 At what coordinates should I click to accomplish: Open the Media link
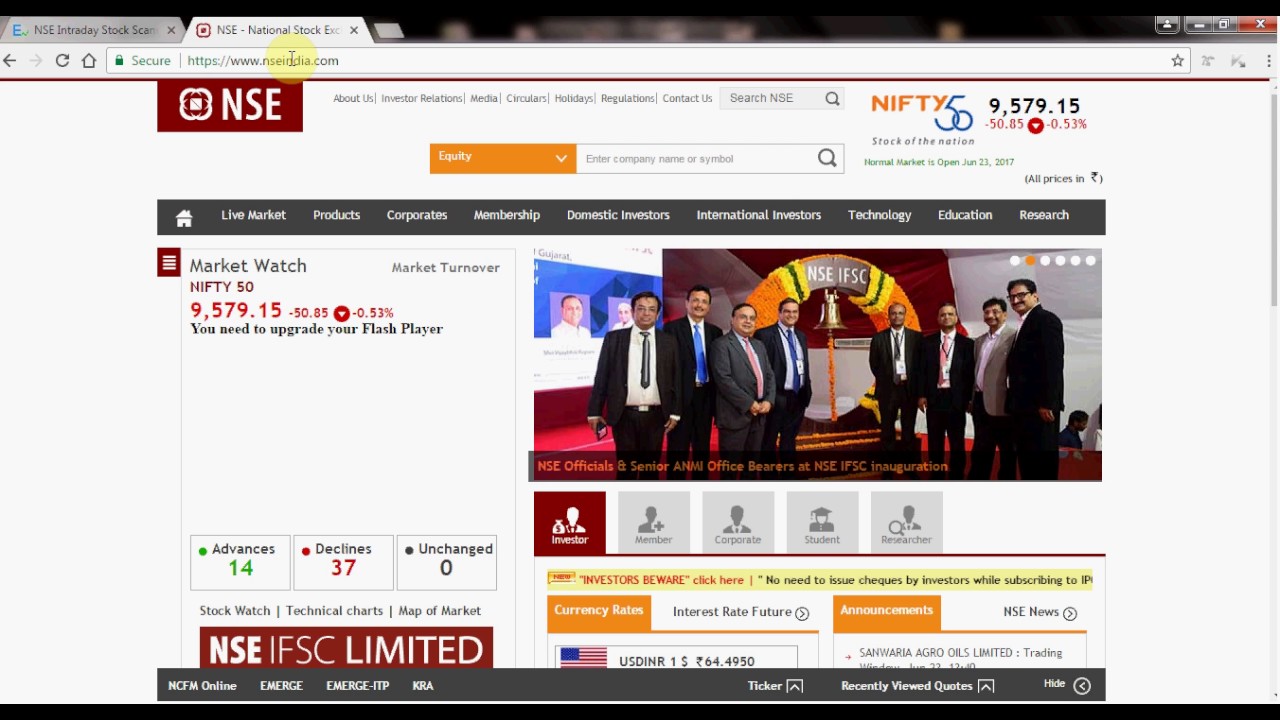484,98
